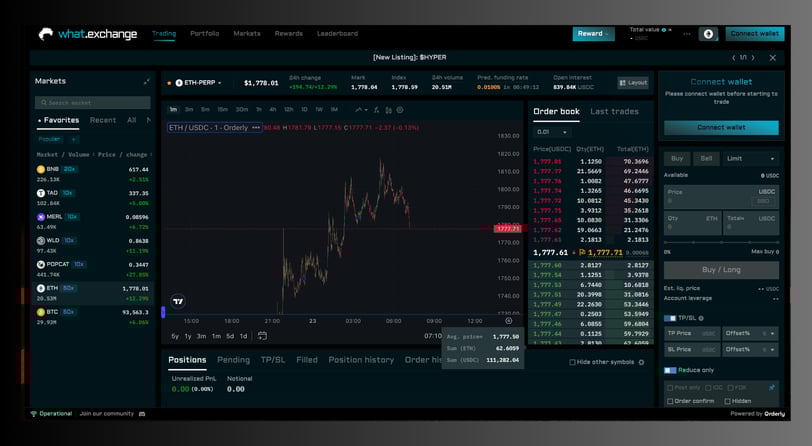
Task: Click the Buy / Long button
Action: point(721,270)
